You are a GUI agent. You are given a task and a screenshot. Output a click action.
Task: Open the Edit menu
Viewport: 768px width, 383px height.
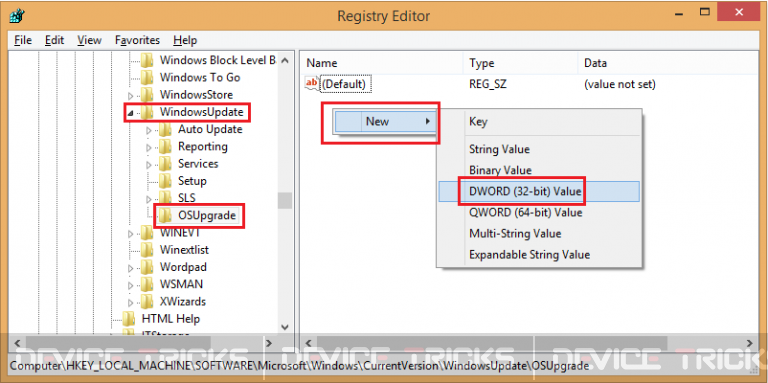tap(54, 40)
